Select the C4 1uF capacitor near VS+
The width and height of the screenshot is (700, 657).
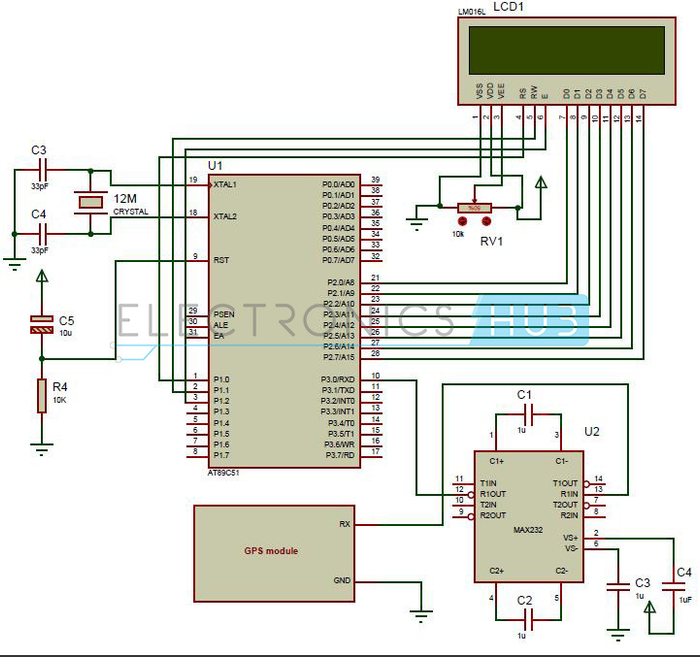click(x=674, y=586)
